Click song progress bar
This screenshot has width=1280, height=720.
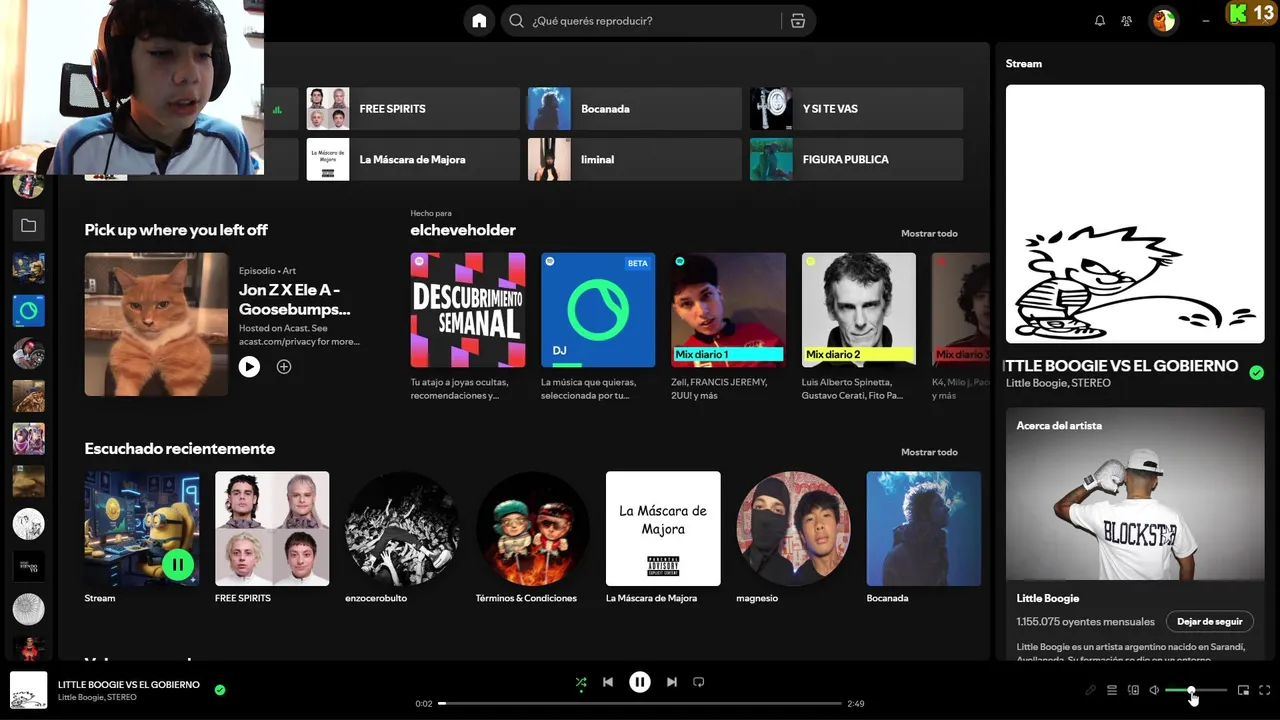point(640,703)
